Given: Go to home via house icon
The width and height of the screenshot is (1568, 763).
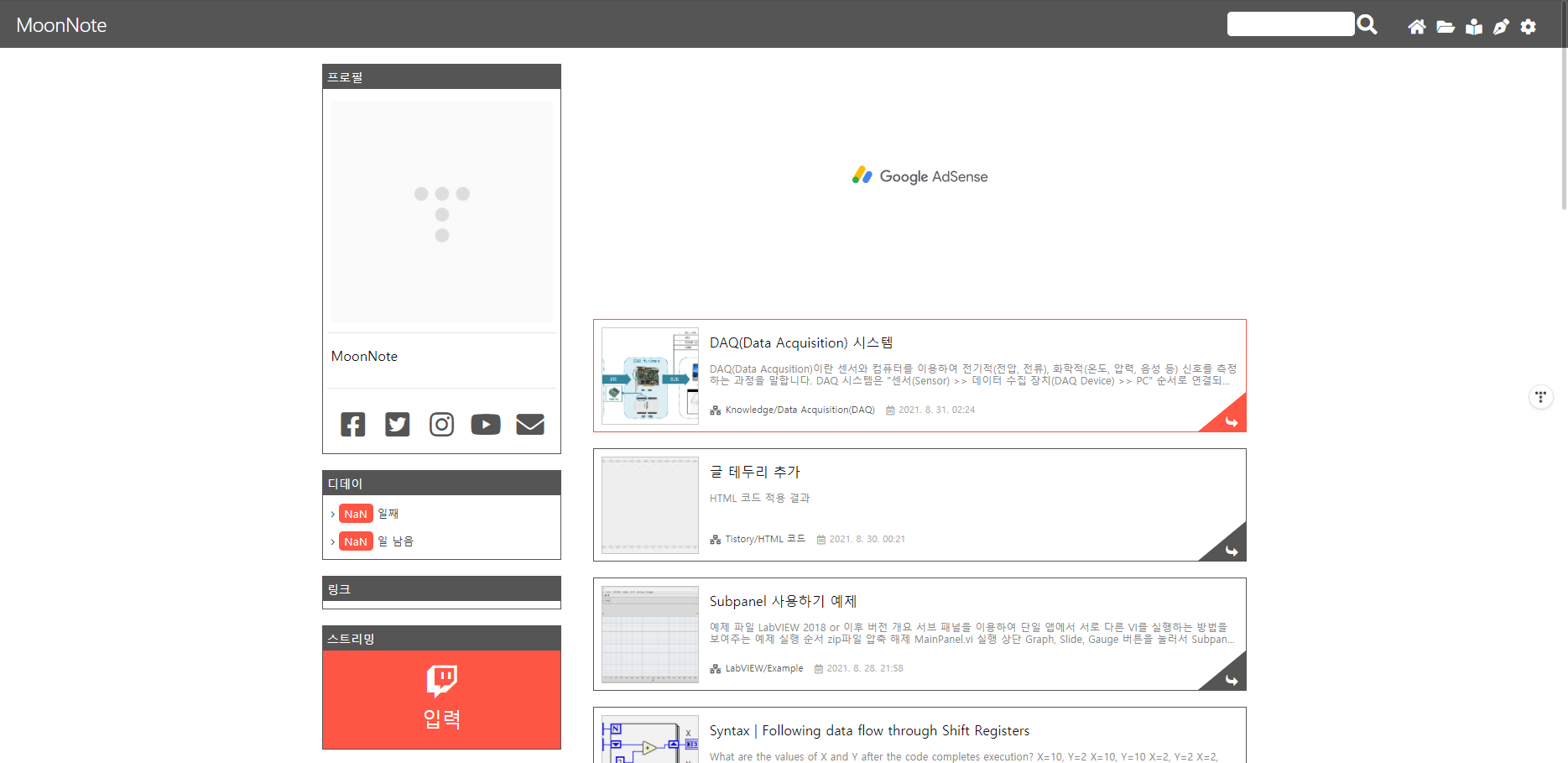Looking at the screenshot, I should [1417, 27].
